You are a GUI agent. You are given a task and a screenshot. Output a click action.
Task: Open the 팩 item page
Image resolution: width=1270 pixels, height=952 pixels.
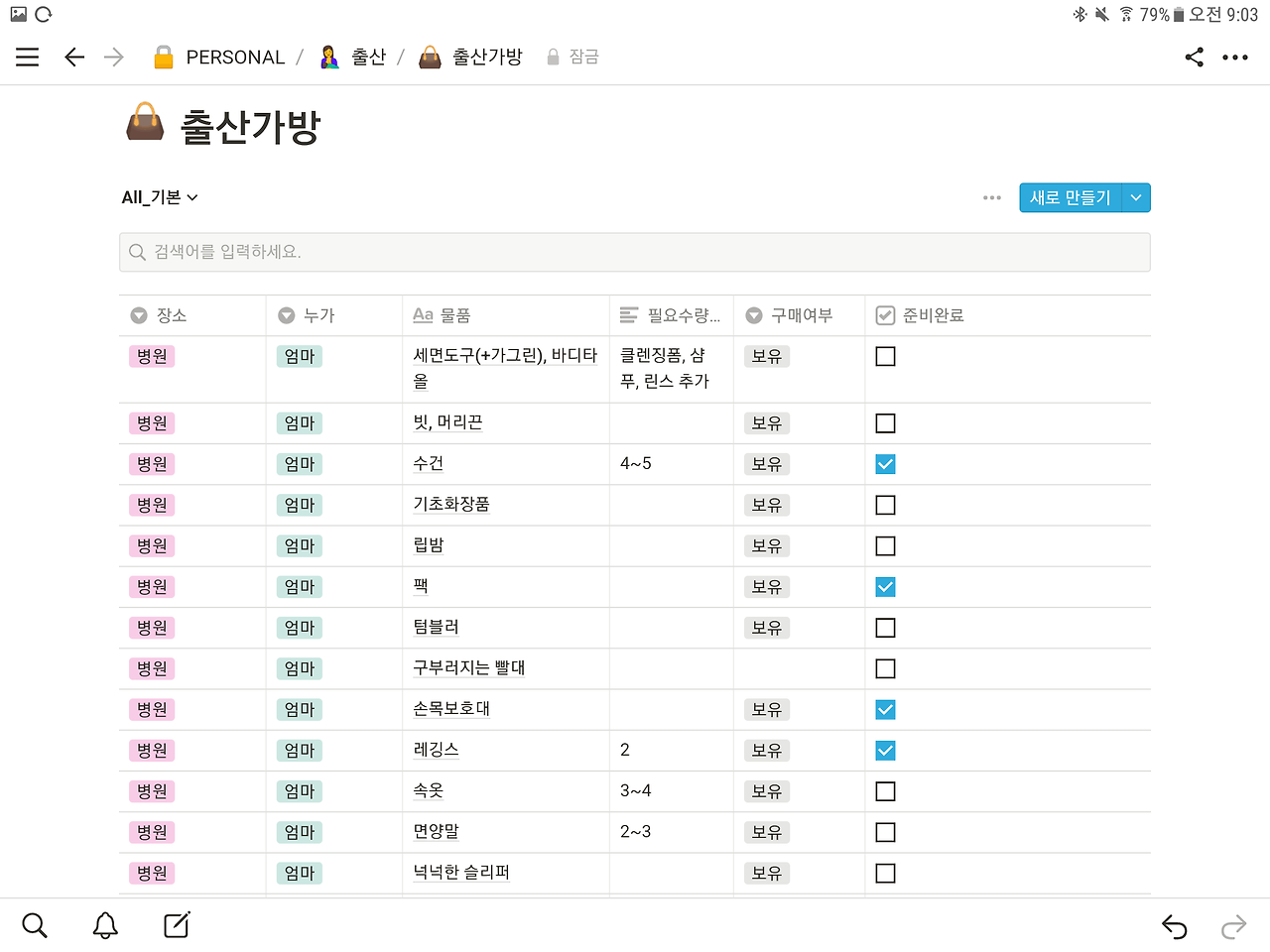tap(421, 586)
